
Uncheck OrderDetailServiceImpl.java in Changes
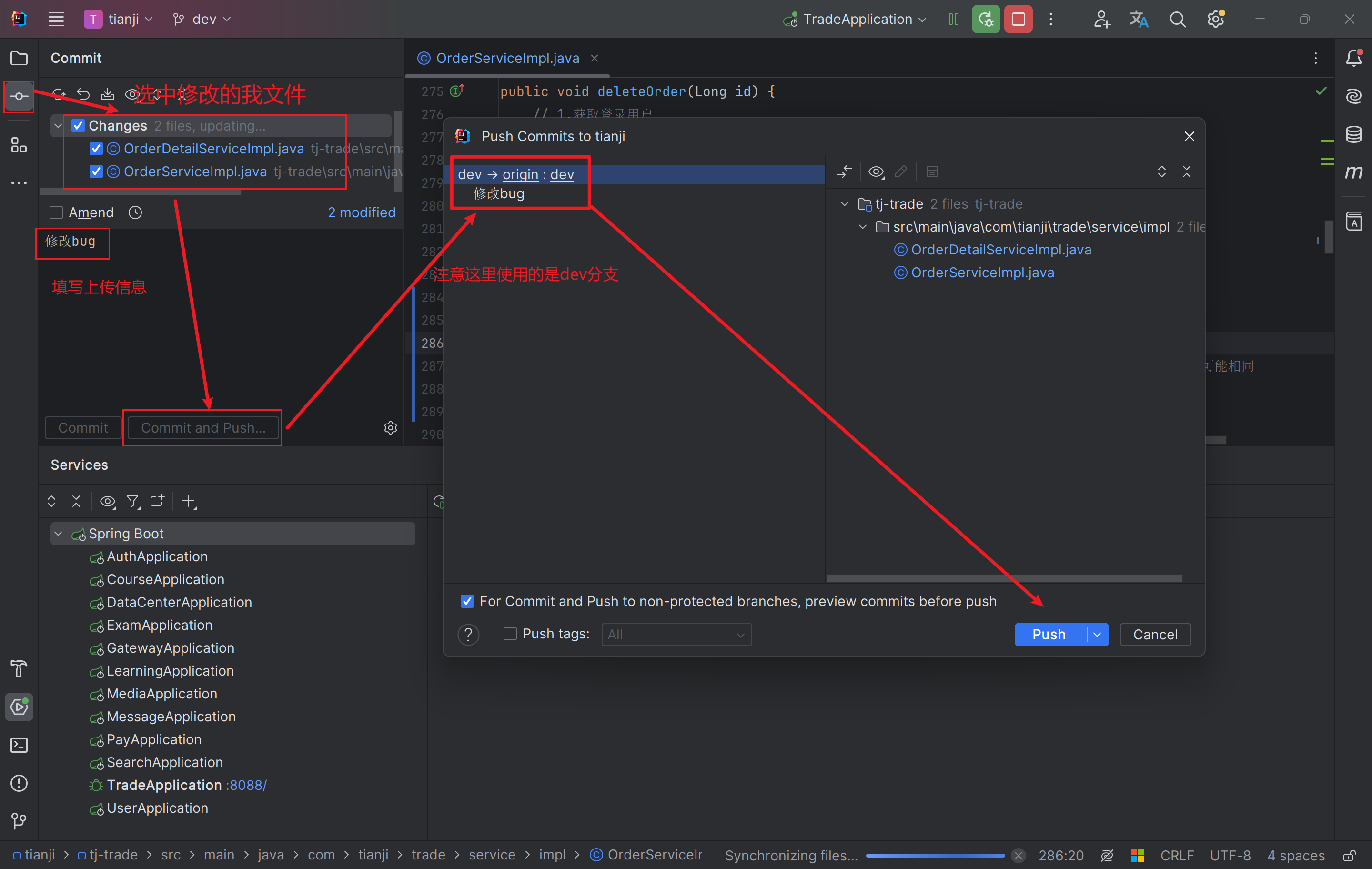[96, 149]
